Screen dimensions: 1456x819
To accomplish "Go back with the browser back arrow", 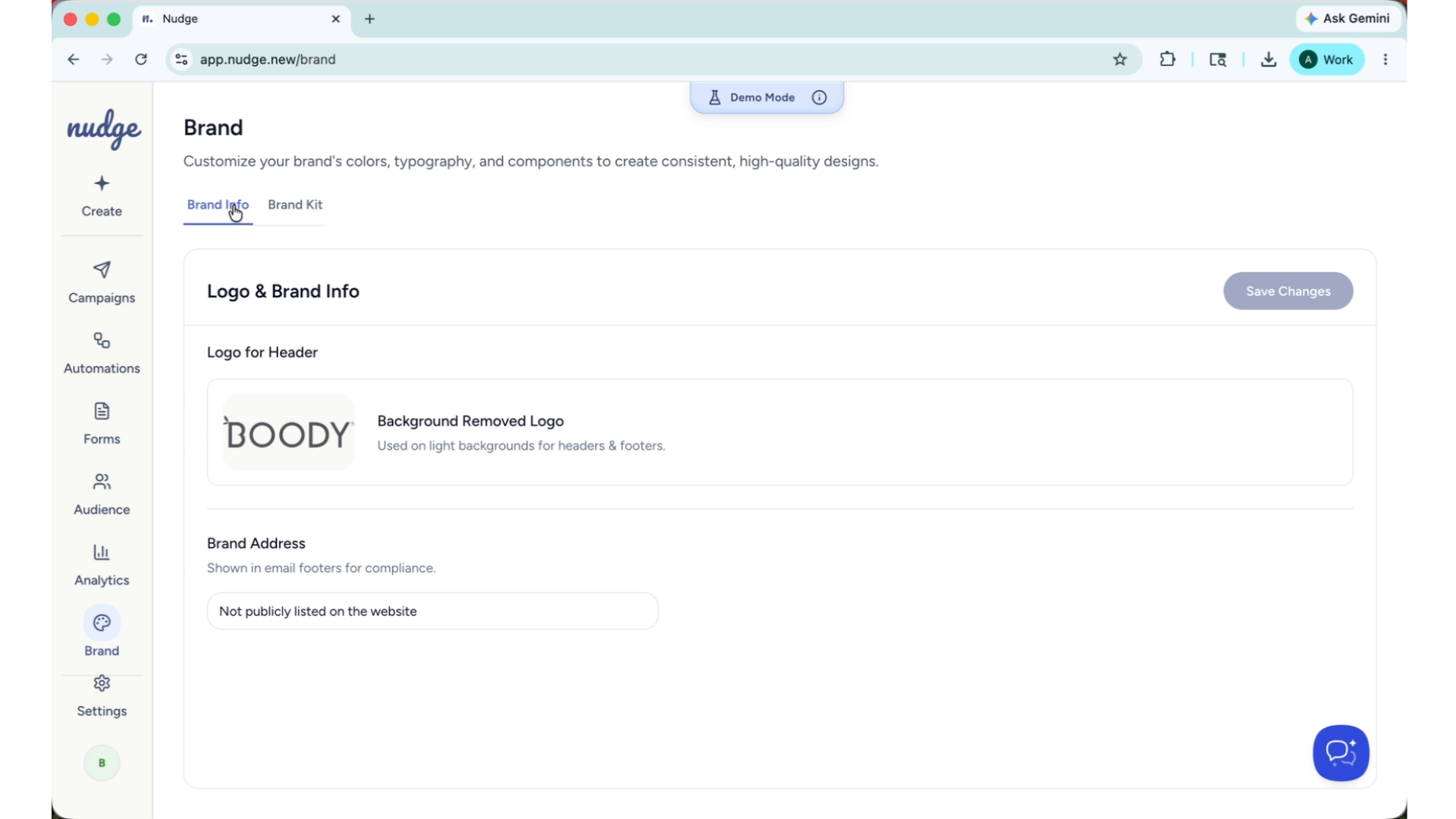I will (73, 59).
